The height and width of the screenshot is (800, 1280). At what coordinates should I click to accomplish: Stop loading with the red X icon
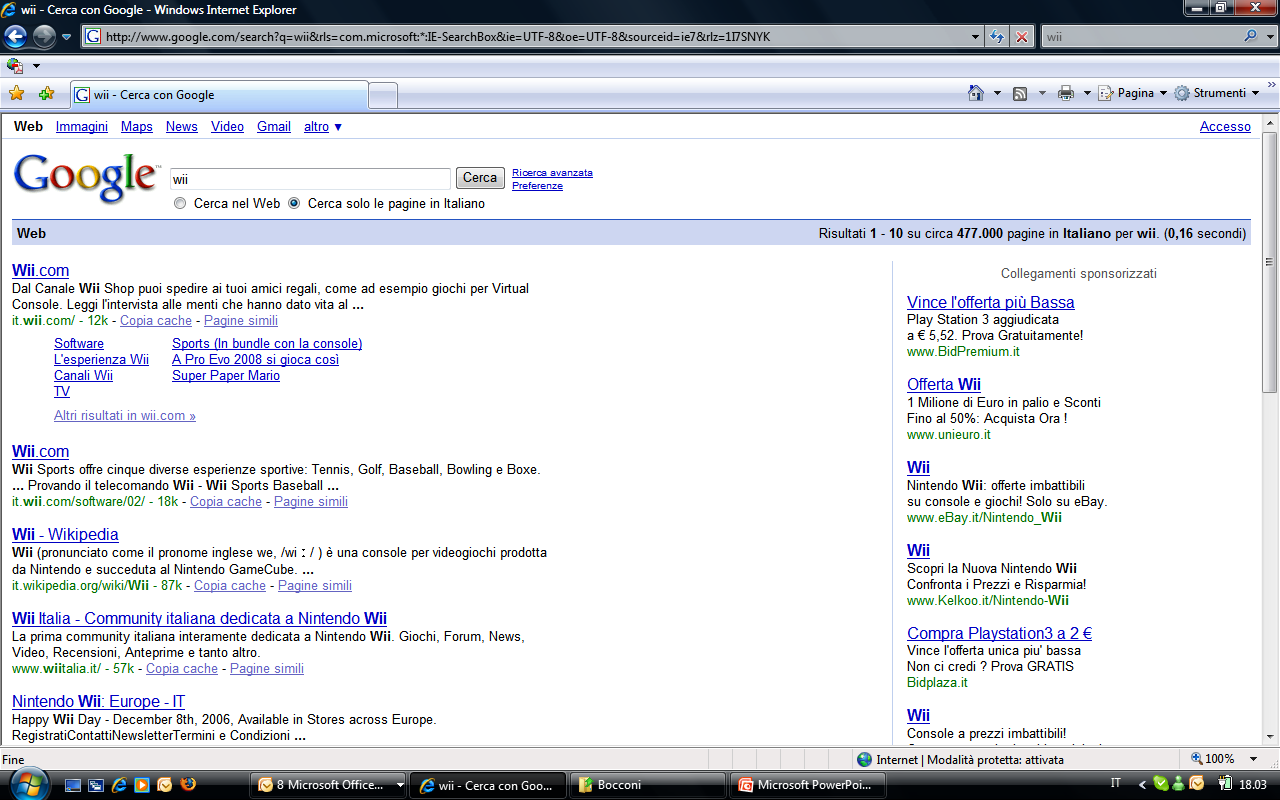pyautogui.click(x=1021, y=37)
